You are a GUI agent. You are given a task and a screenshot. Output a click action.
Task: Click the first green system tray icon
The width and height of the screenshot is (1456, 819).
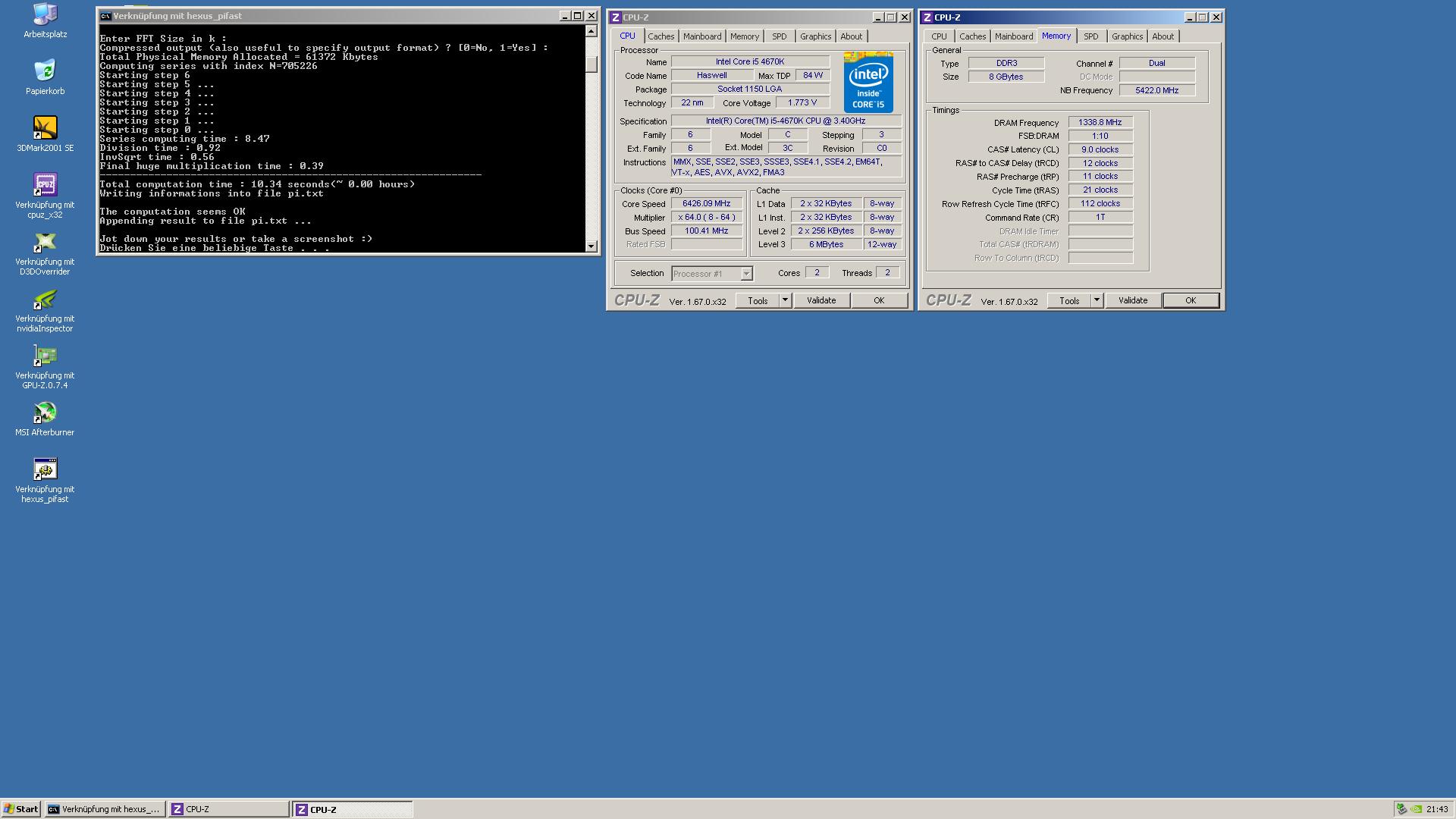pyautogui.click(x=1402, y=809)
